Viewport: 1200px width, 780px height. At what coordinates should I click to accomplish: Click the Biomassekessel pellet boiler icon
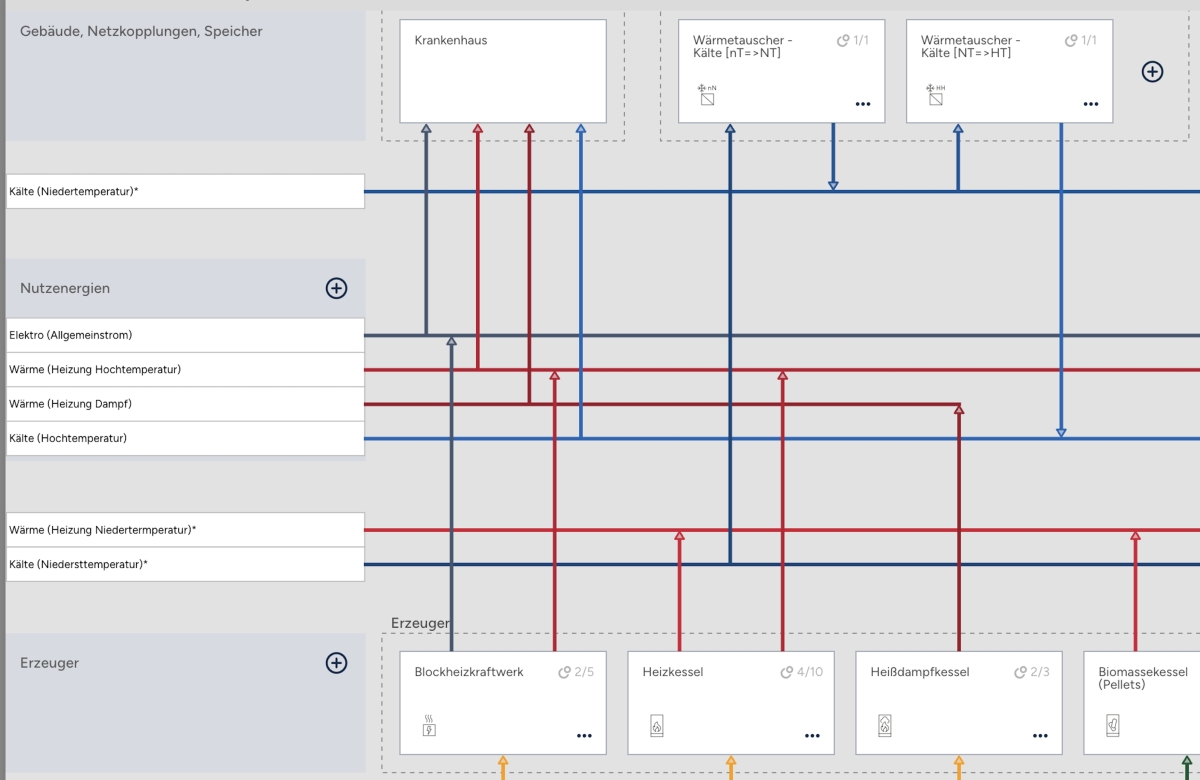coord(1112,725)
